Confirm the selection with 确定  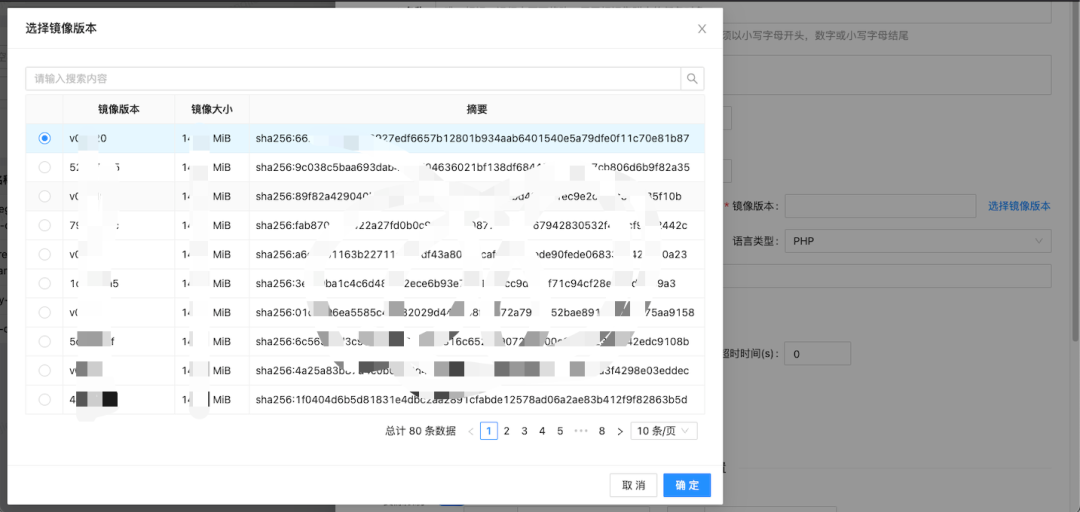coord(687,485)
